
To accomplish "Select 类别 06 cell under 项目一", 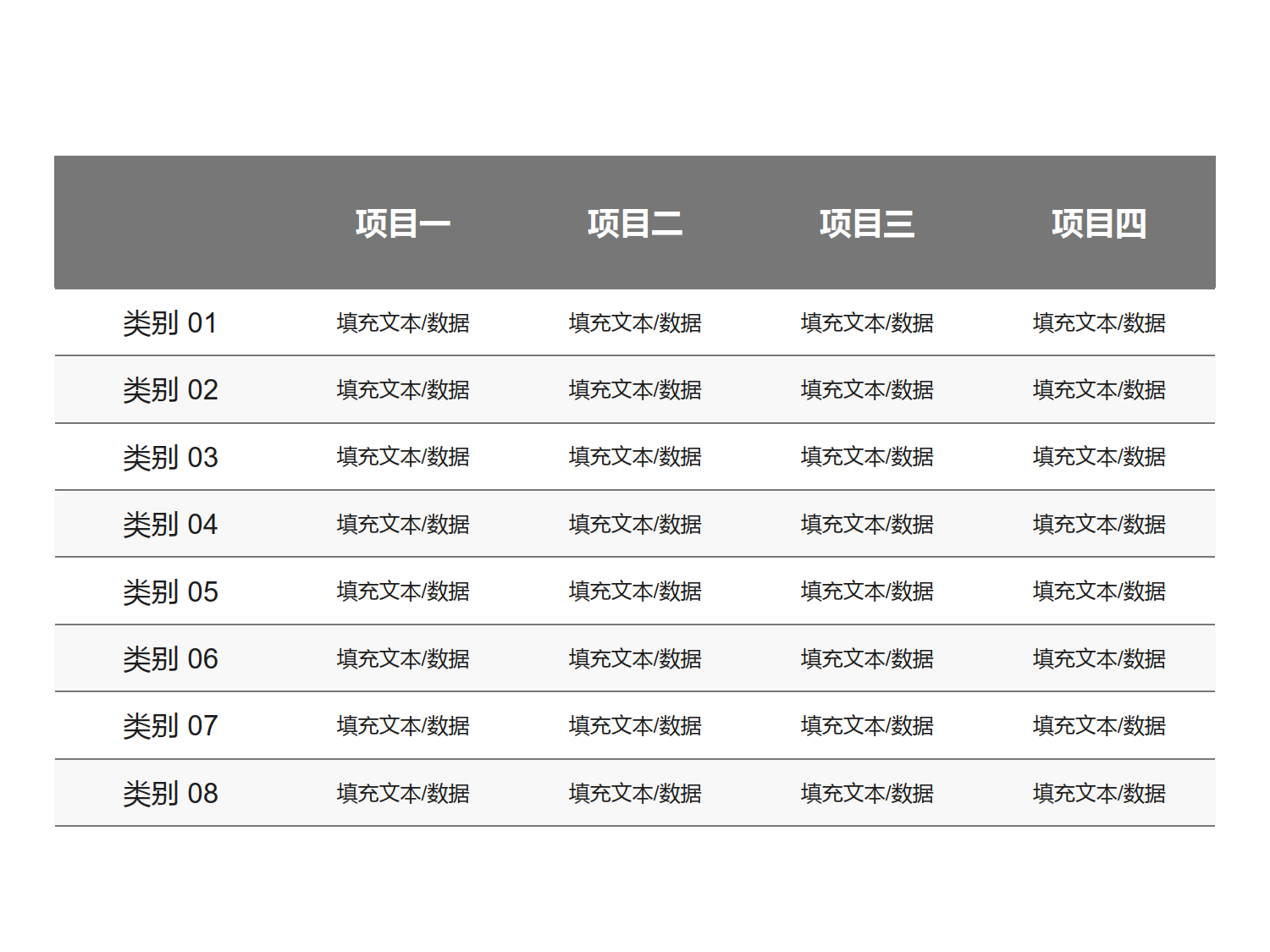I will point(403,658).
